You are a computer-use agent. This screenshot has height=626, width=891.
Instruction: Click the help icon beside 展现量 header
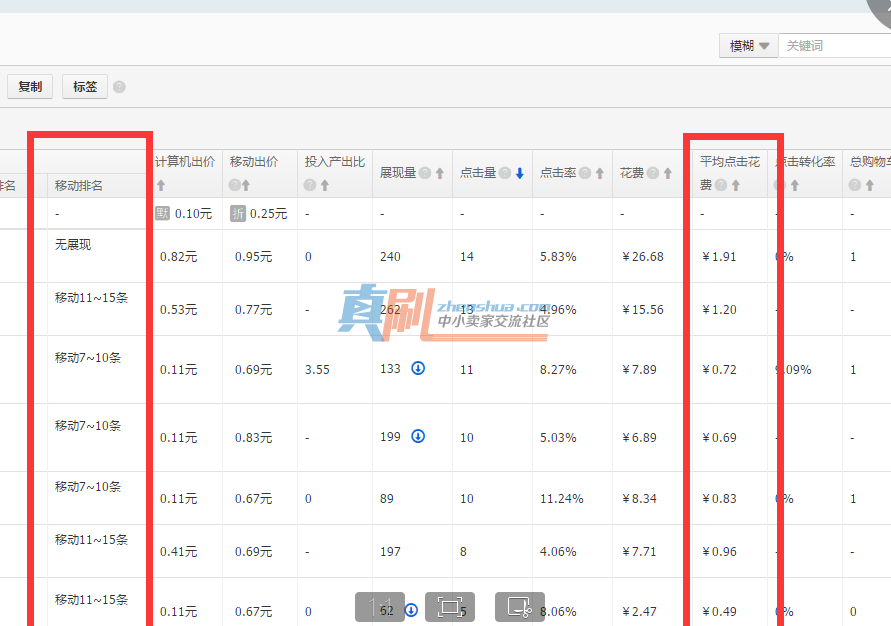point(424,173)
